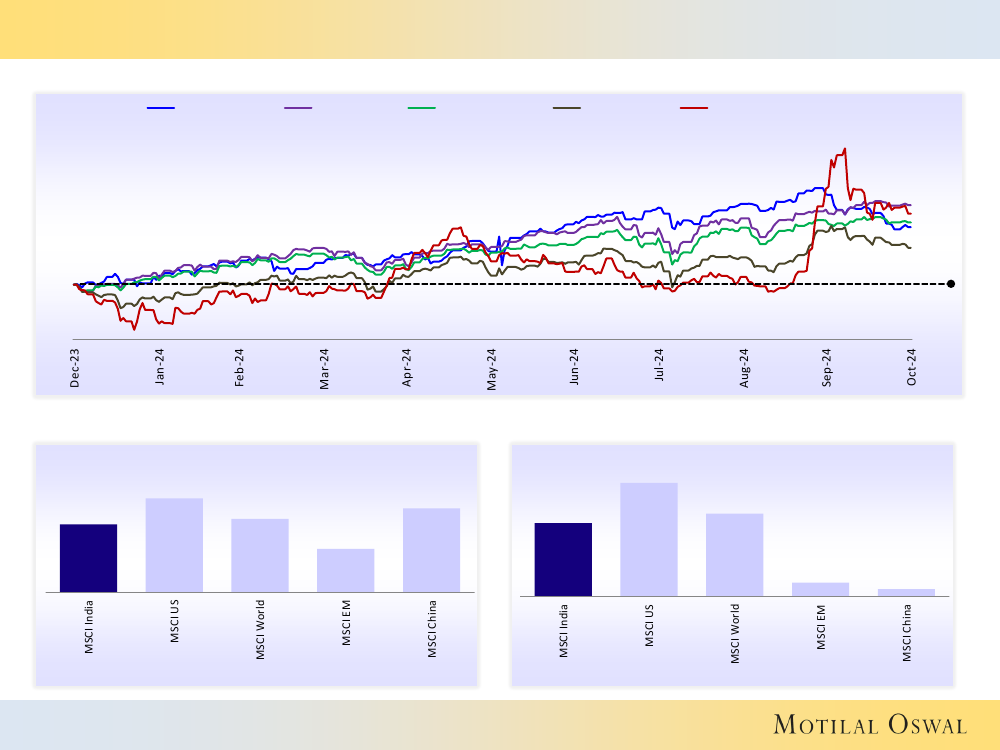Select the purple legend line marker
1000x750 pixels.
tap(298, 107)
